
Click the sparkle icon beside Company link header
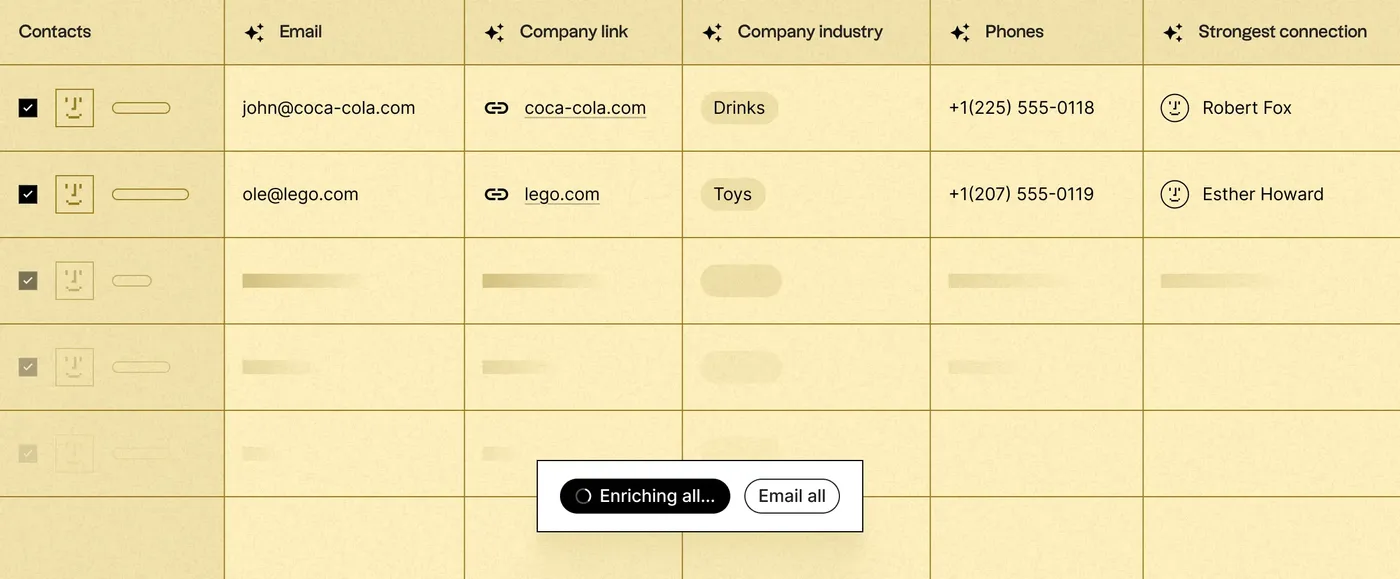pyautogui.click(x=494, y=32)
